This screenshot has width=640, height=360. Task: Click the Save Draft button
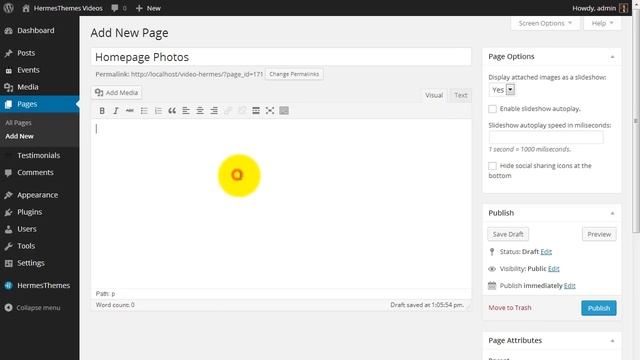tap(508, 234)
